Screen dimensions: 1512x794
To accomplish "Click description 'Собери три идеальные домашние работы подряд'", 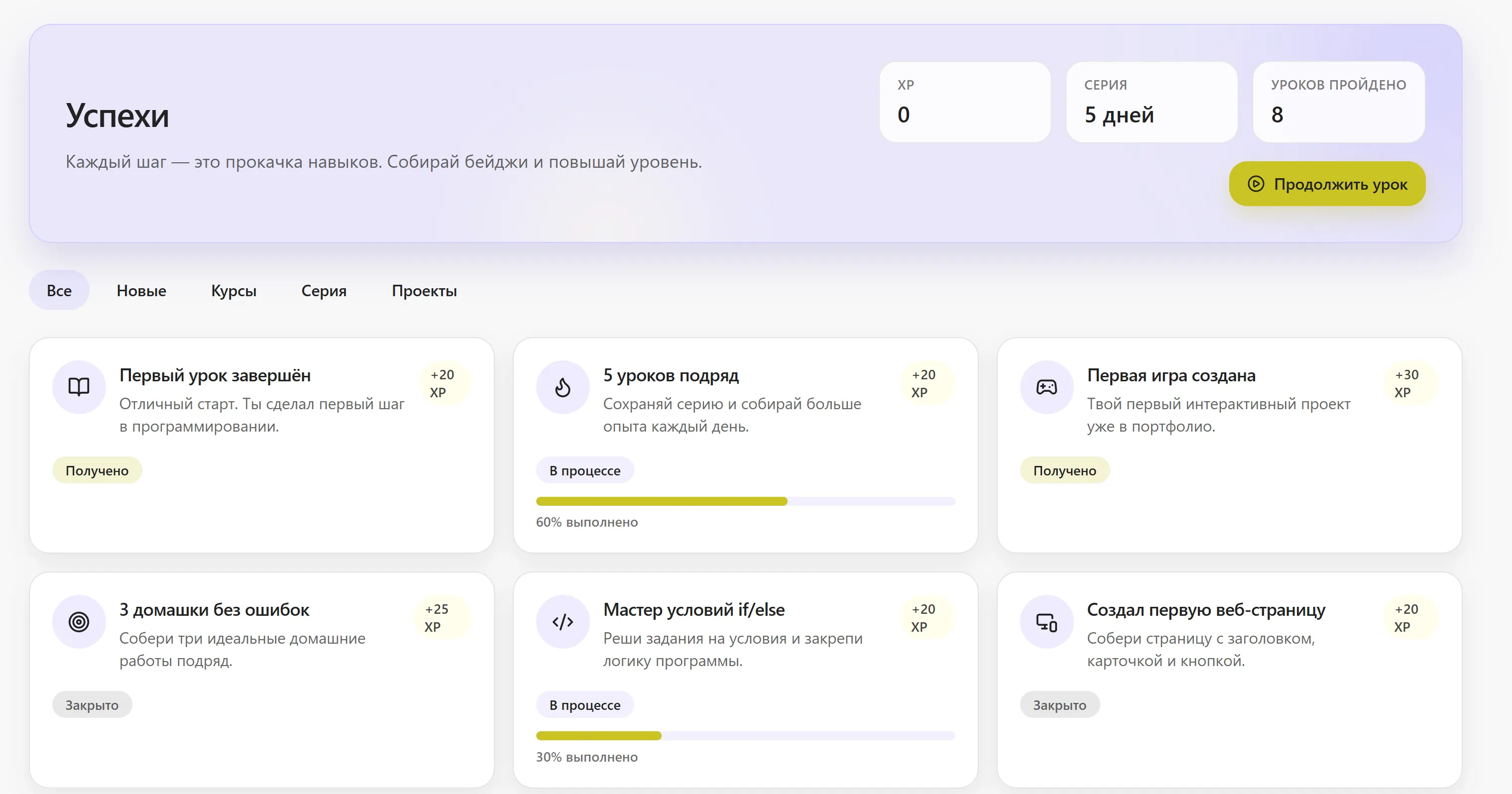I will tap(242, 650).
